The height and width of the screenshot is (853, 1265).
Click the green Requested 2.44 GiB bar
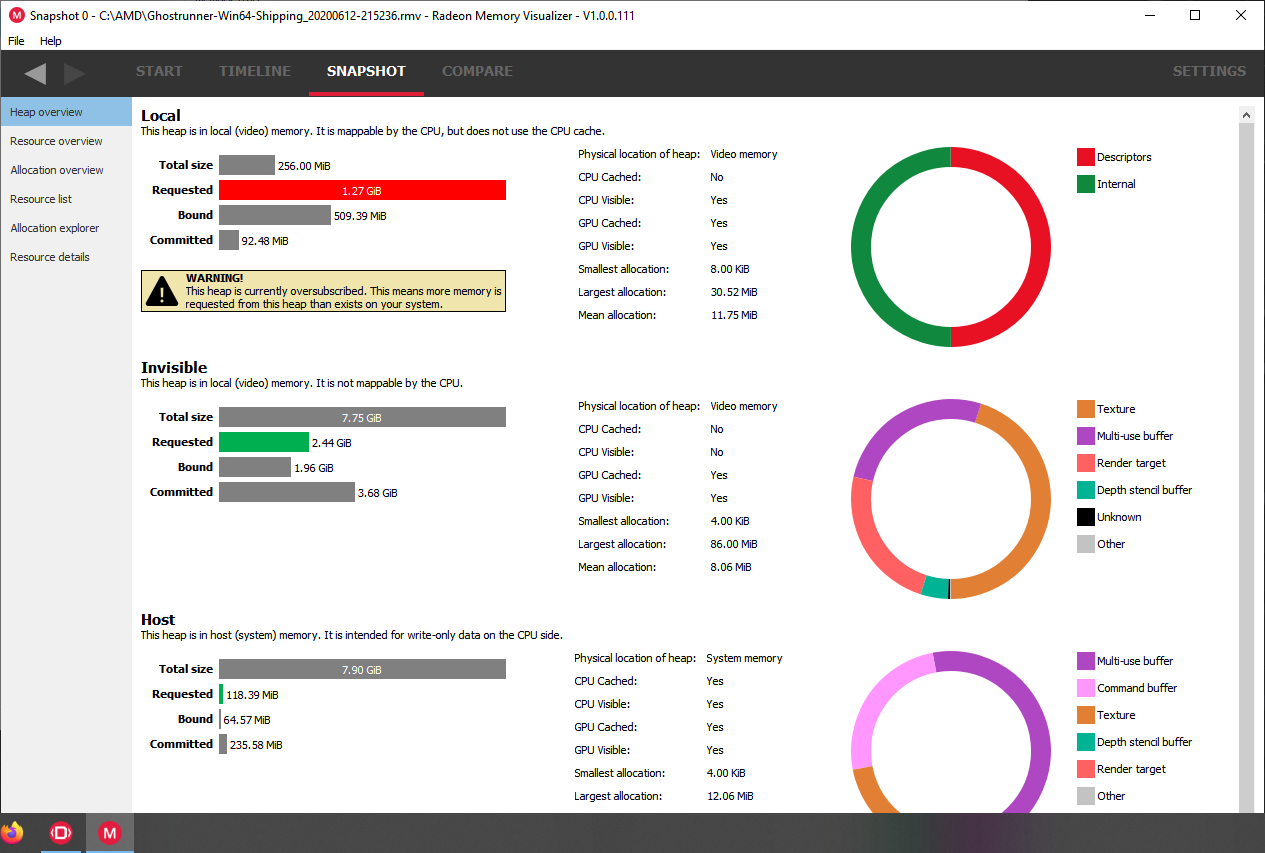click(x=264, y=442)
